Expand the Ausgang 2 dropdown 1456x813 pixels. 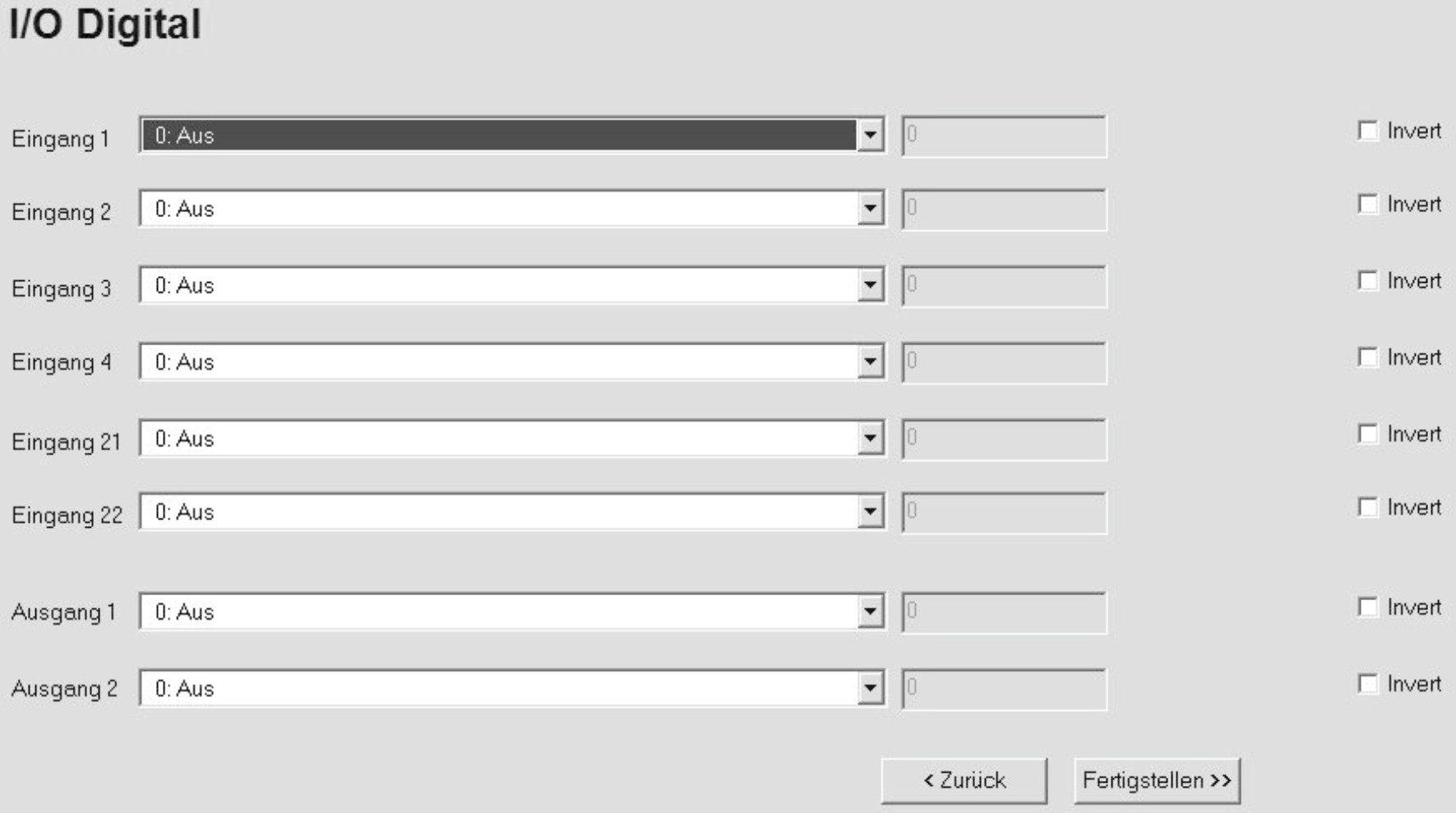click(870, 688)
